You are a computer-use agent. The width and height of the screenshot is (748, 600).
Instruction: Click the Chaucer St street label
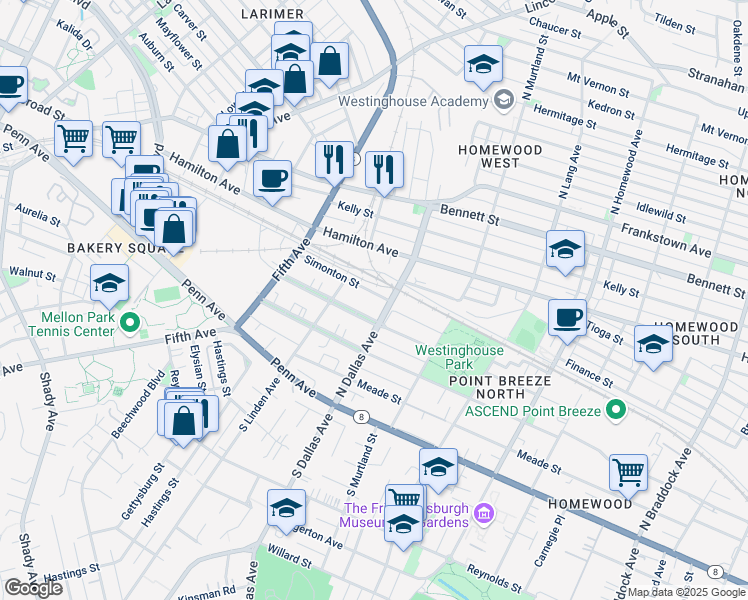click(x=555, y=28)
